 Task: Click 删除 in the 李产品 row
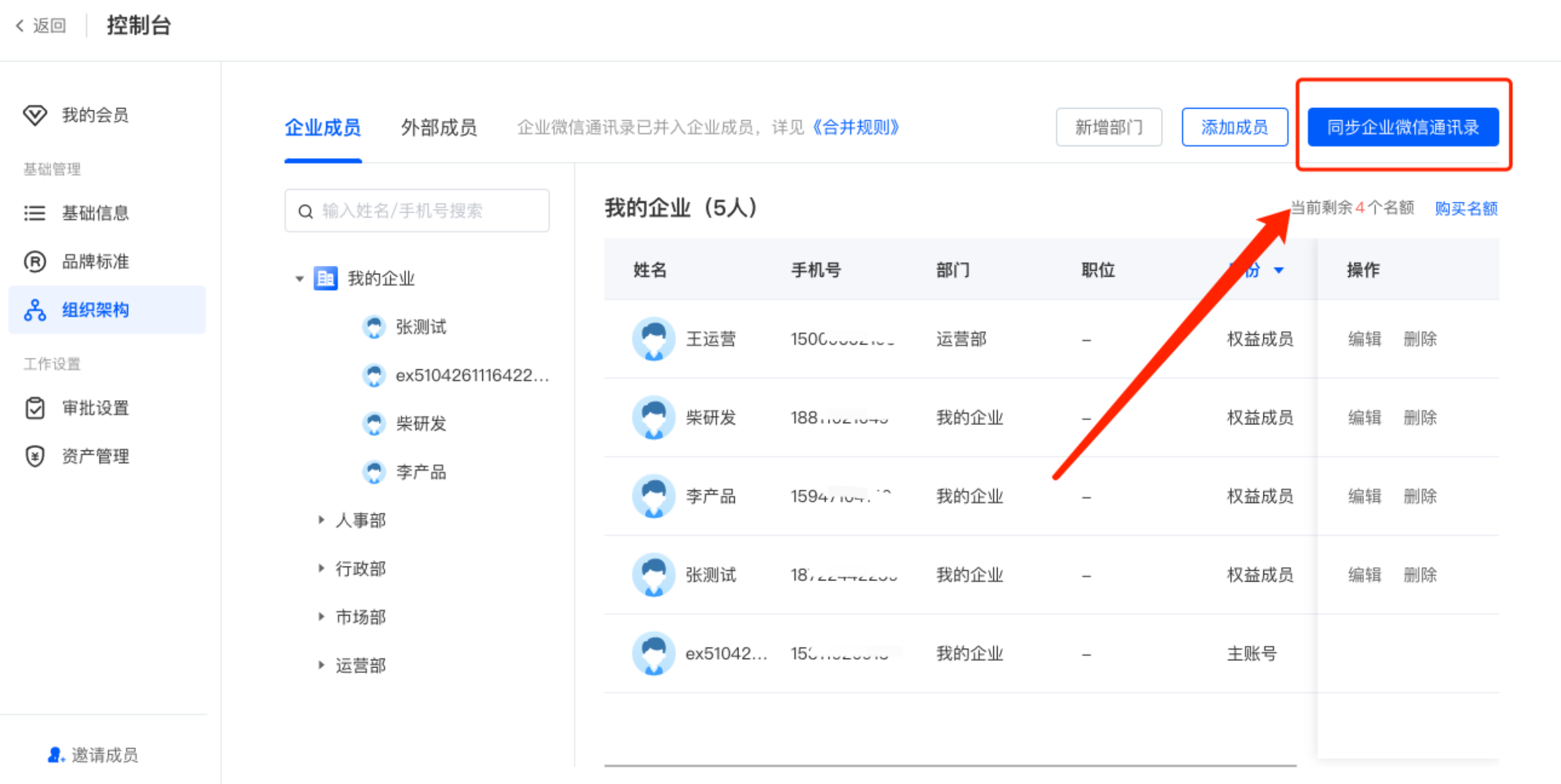[1420, 496]
